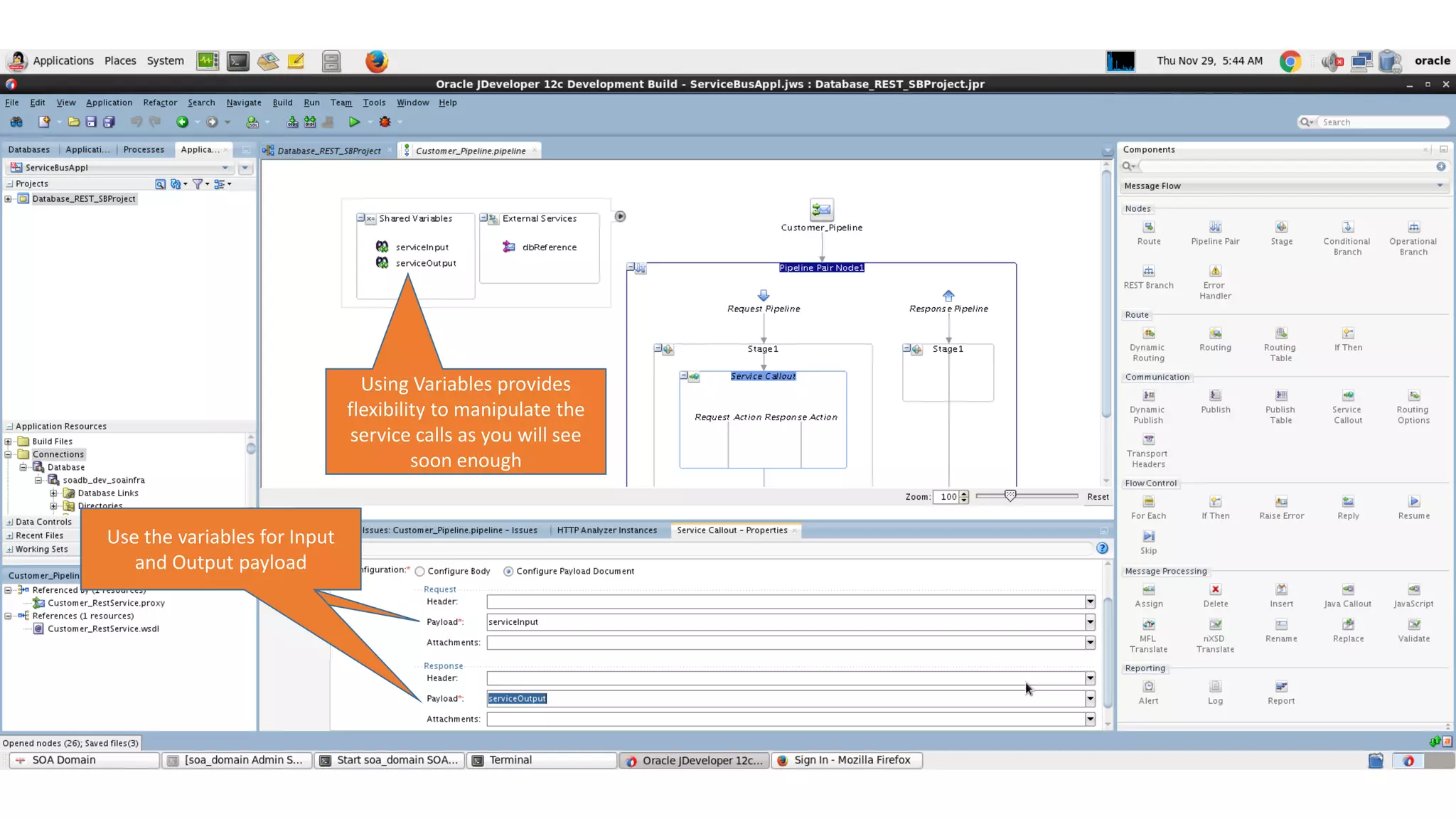
Task: Click the Response Payload serviceOutput field
Action: [785, 699]
